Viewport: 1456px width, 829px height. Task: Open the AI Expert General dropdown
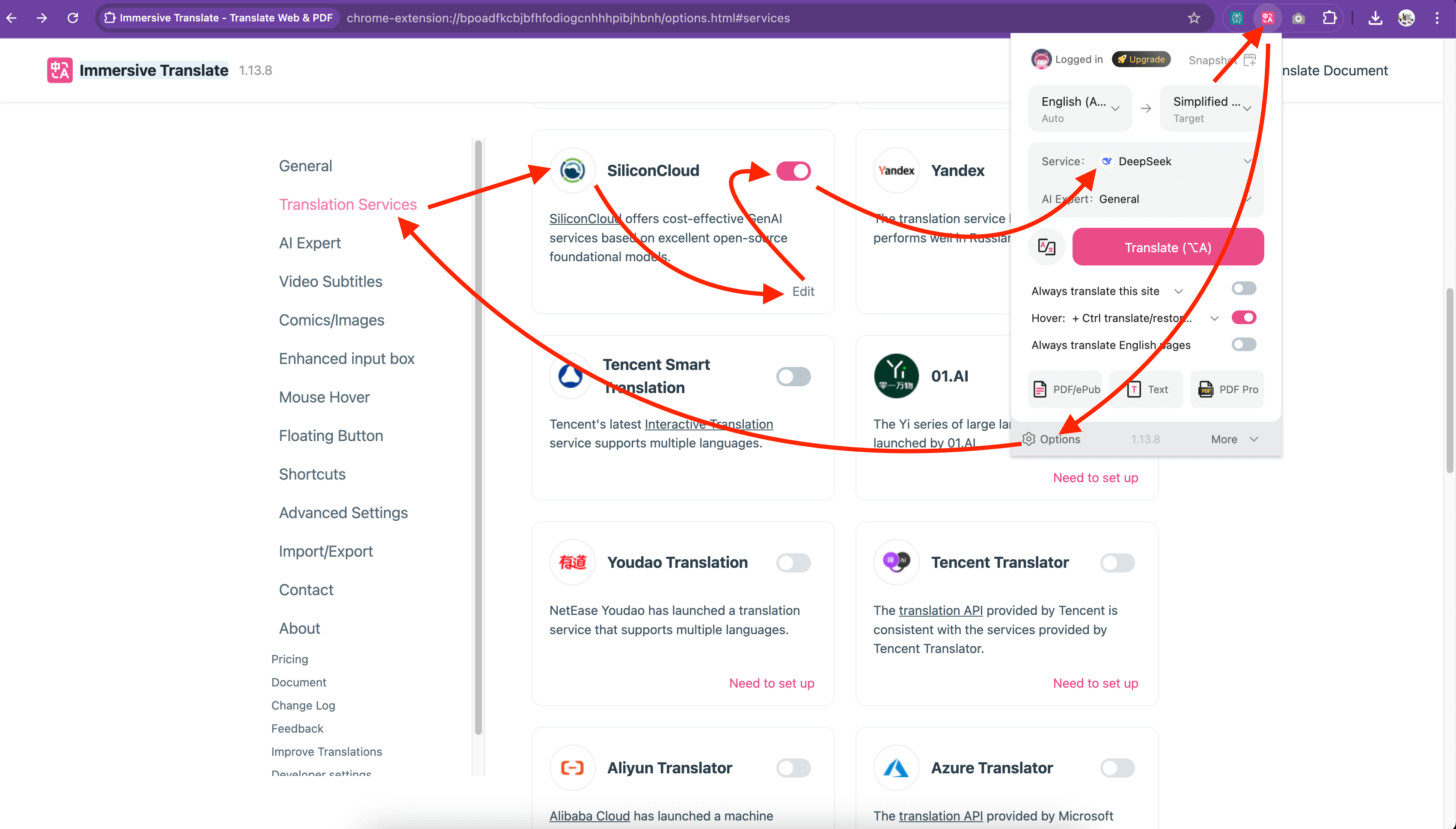click(1146, 199)
